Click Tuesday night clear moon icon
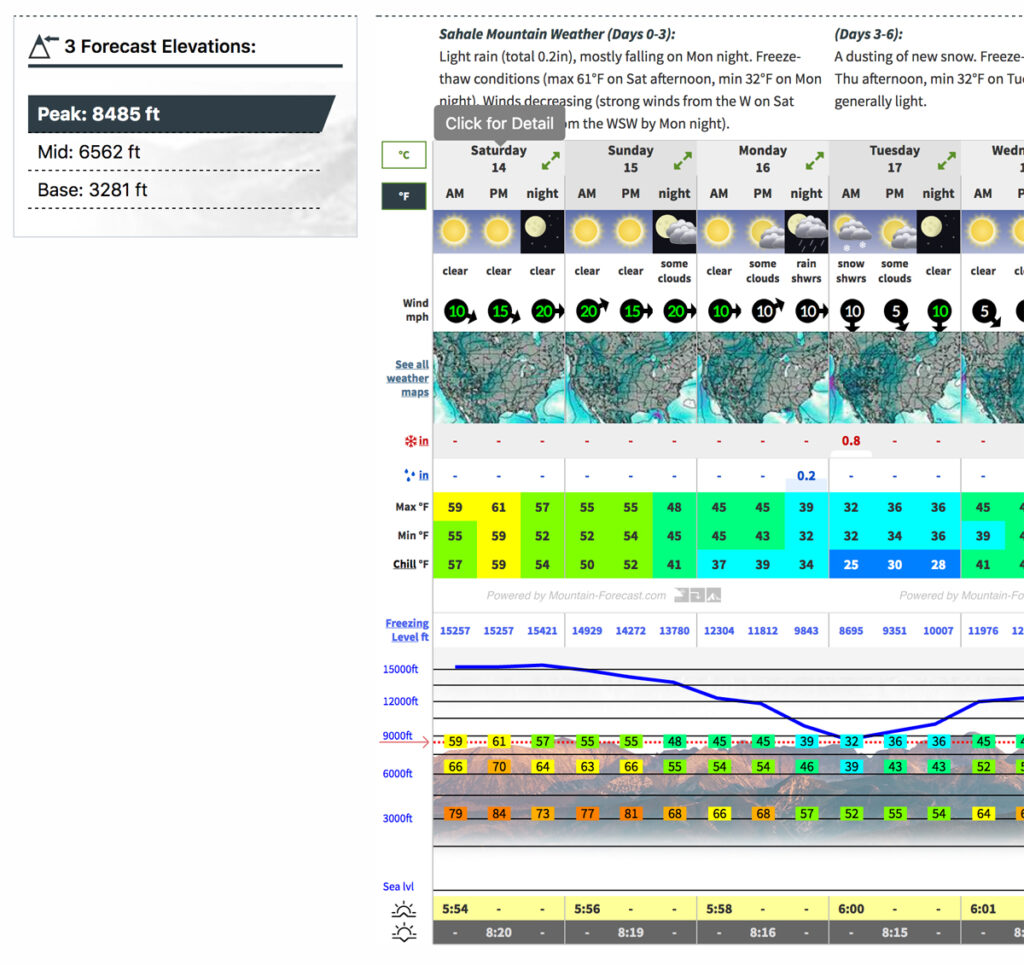Image resolution: width=1024 pixels, height=965 pixels. (x=938, y=231)
